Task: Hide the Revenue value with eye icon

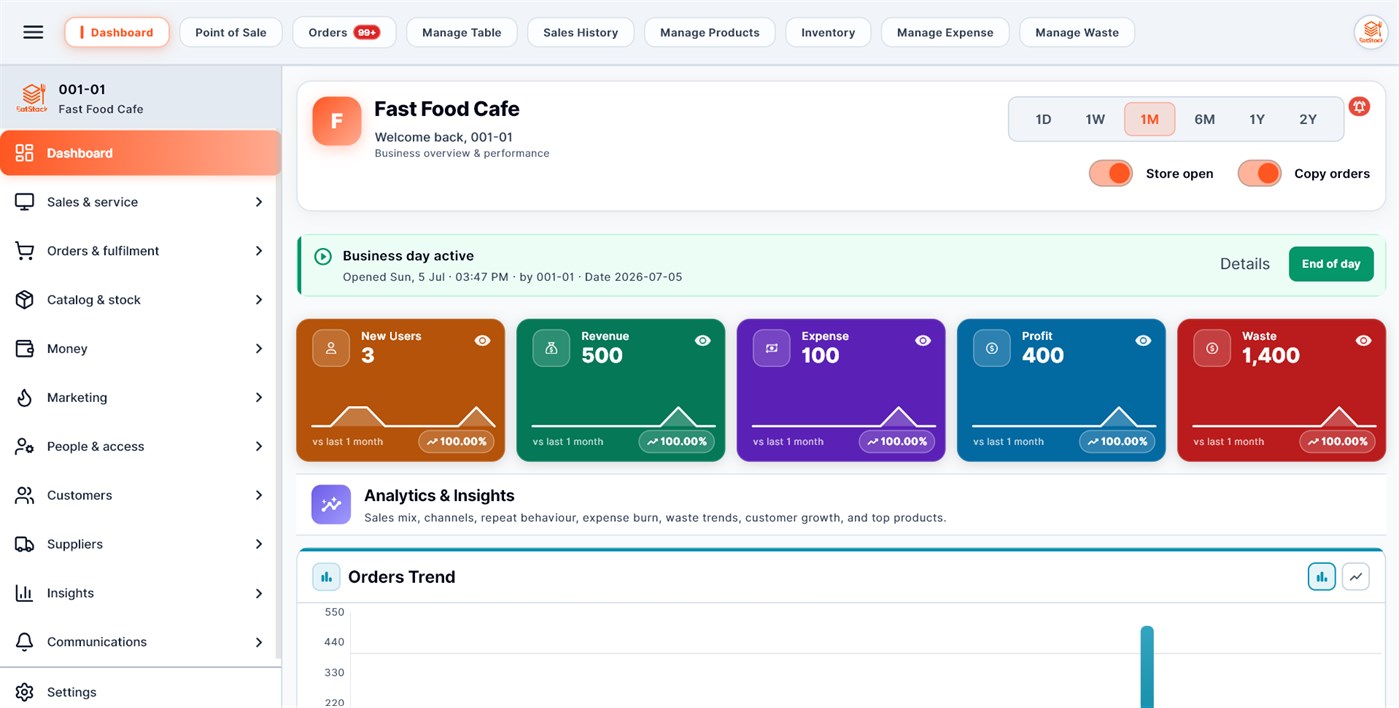Action: (703, 341)
